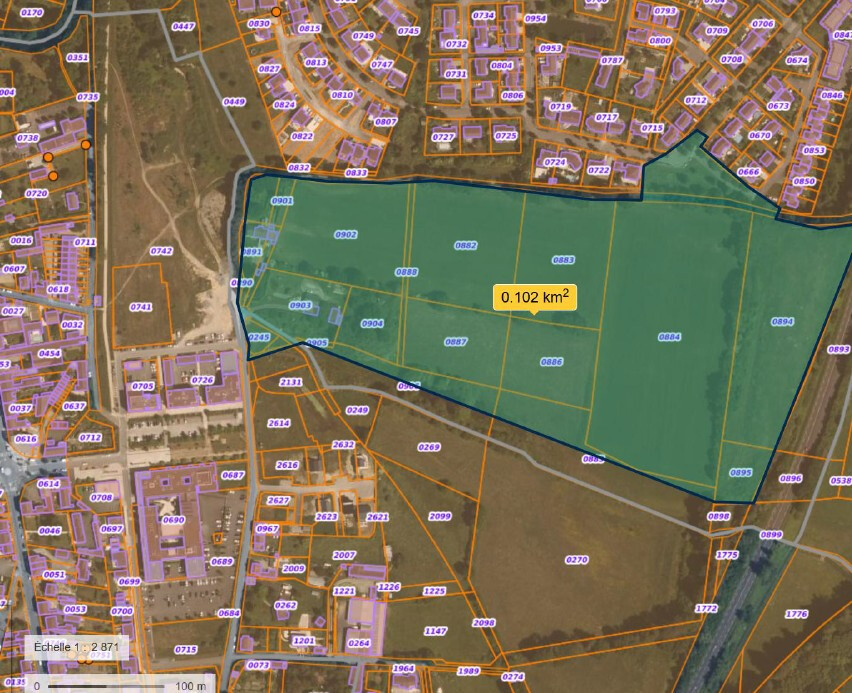Screen dimensions: 852x693
Task: Select parcel label 0884 in measured area
Action: click(x=669, y=337)
